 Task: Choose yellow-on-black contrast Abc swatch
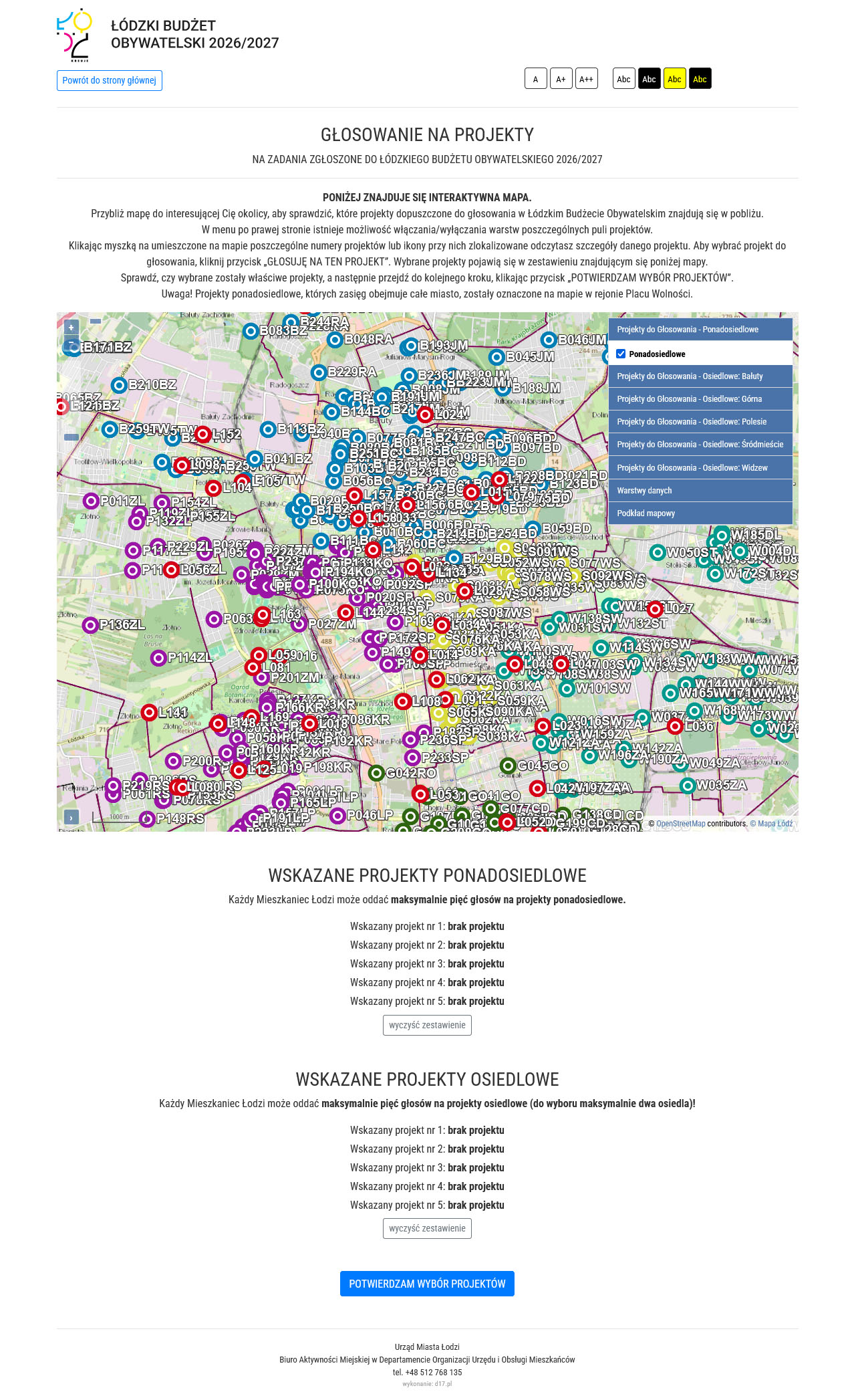[700, 78]
